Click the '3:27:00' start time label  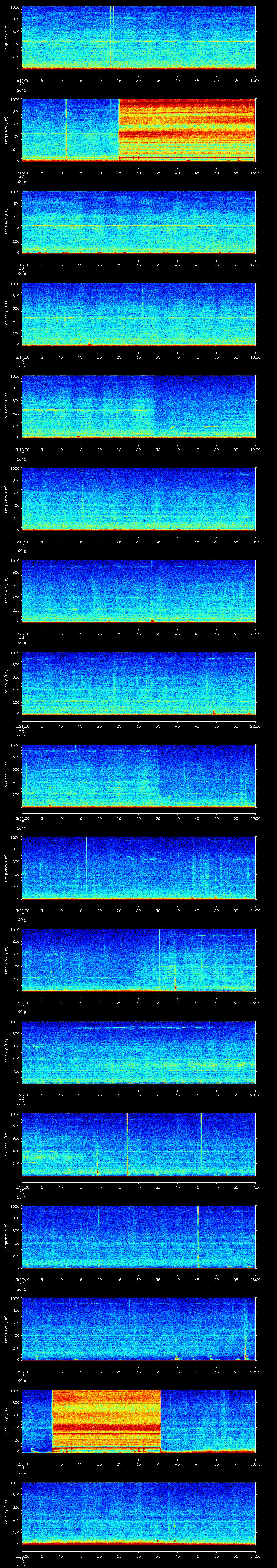tap(22, 1279)
